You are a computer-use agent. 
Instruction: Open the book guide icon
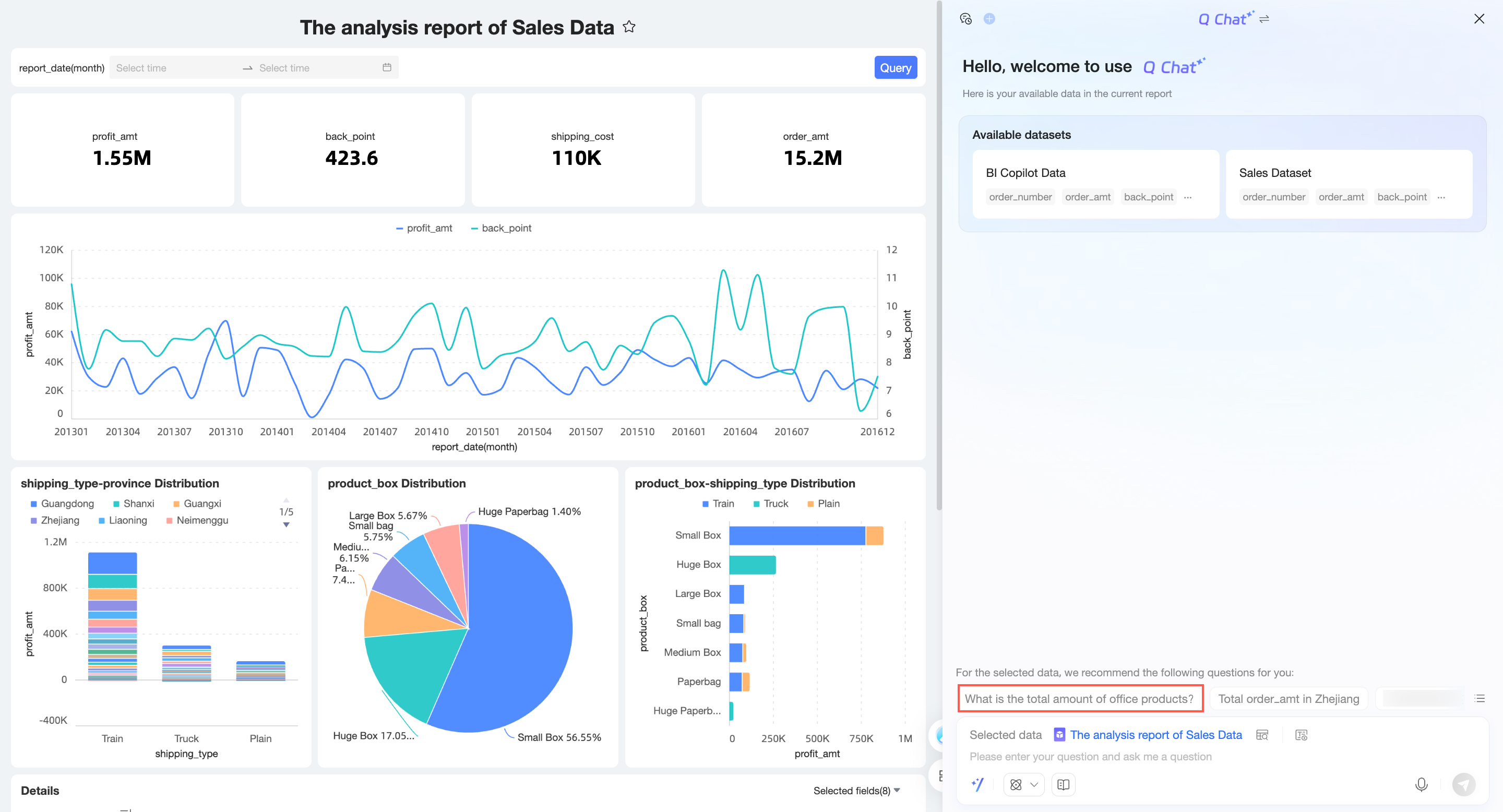1063,784
